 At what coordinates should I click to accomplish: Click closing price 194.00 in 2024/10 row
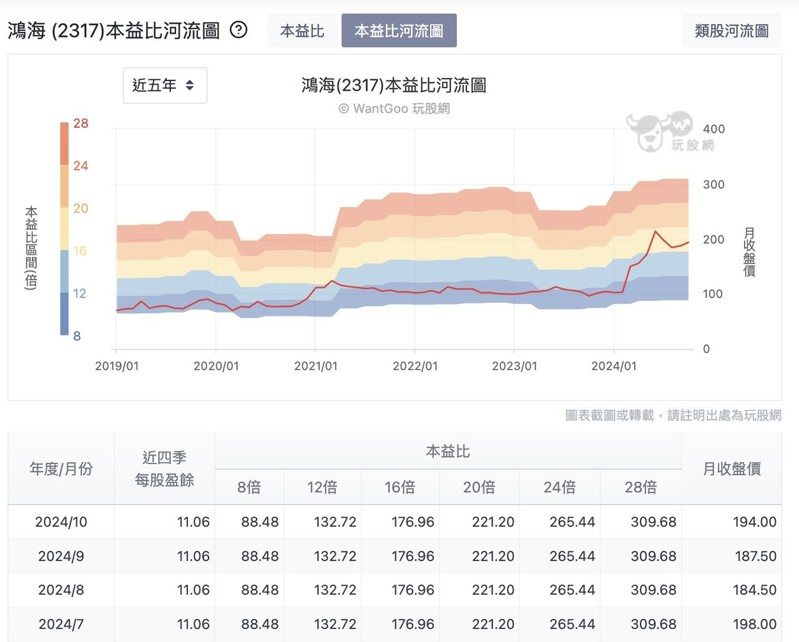coord(755,522)
